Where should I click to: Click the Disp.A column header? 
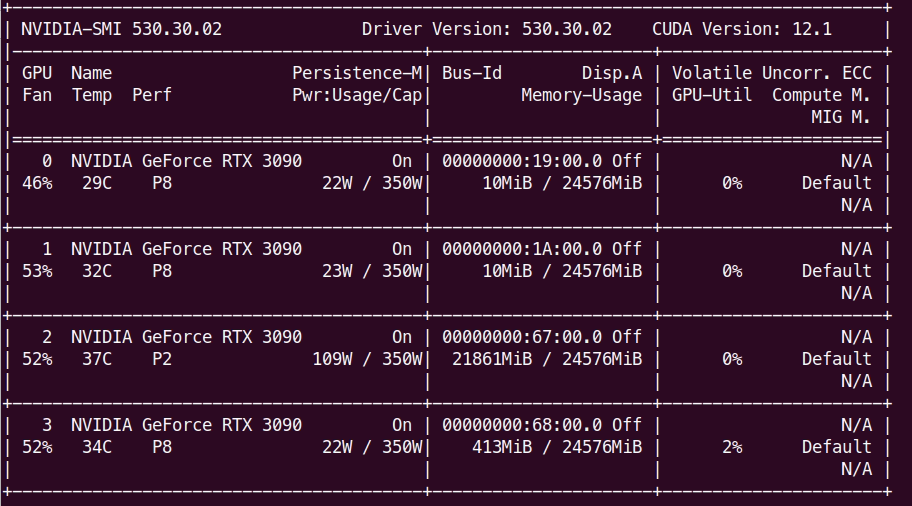pyautogui.click(x=612, y=73)
